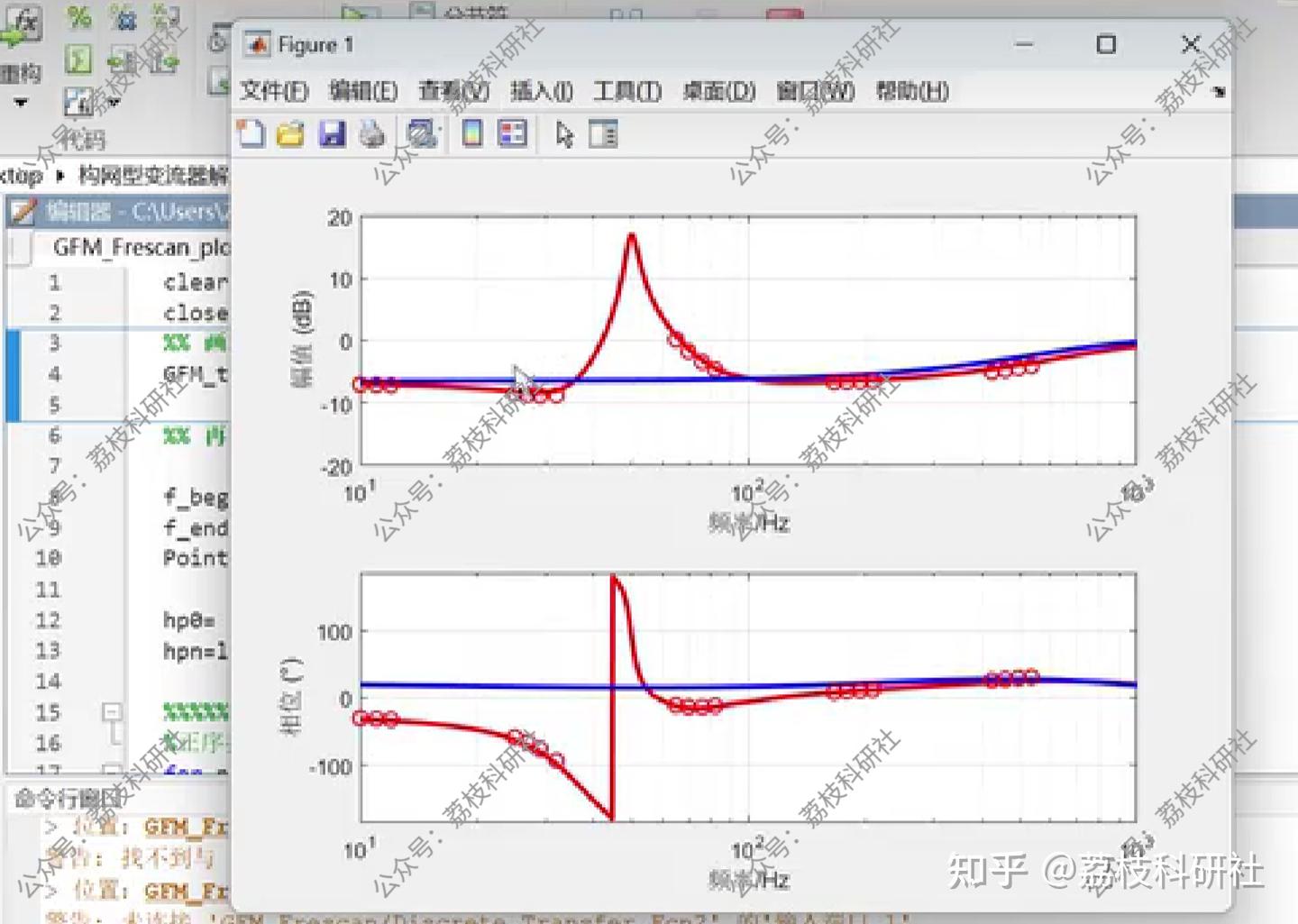This screenshot has width=1298, height=924.
Task: Print the figure using the printer icon
Action: tap(372, 134)
